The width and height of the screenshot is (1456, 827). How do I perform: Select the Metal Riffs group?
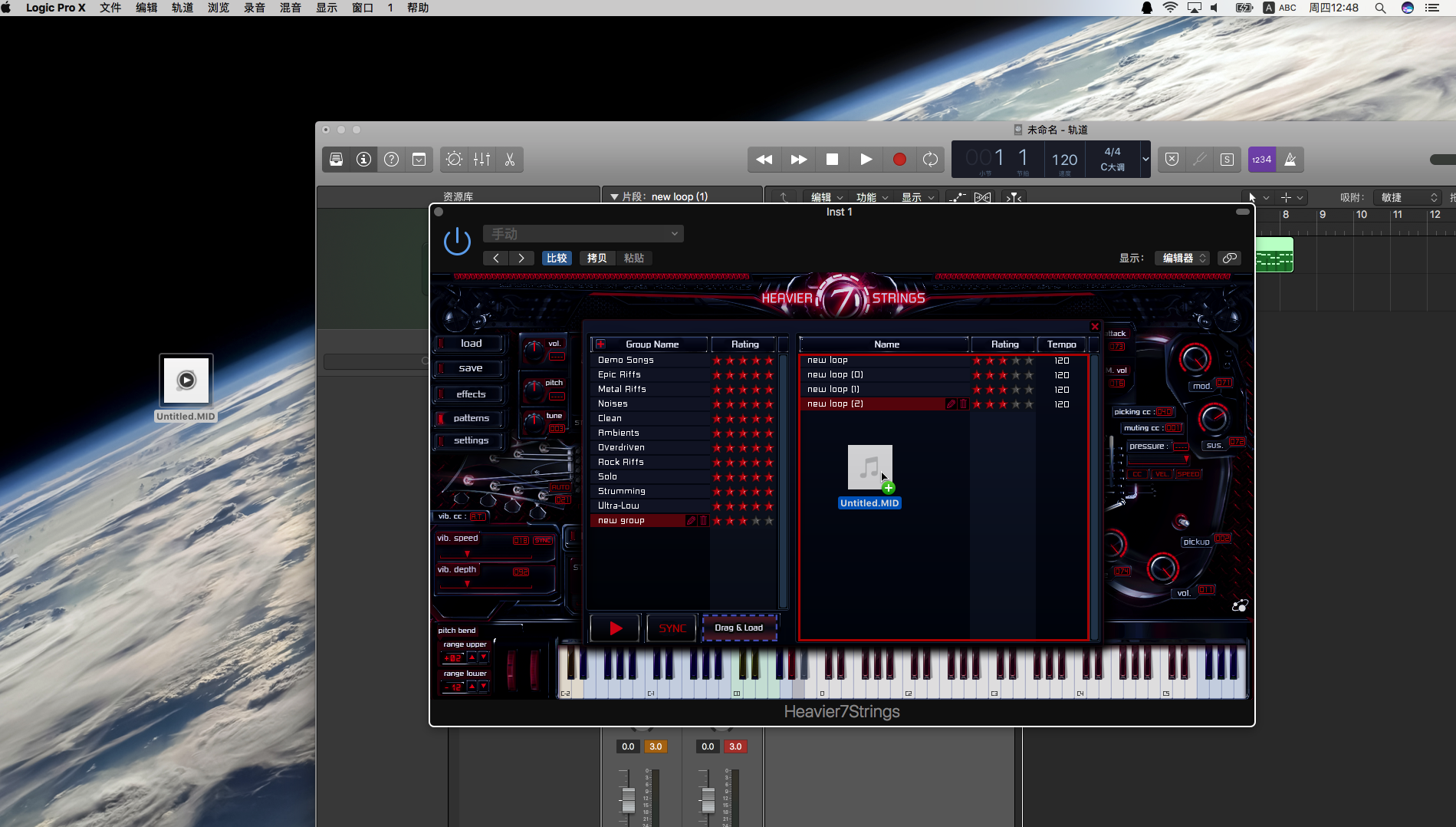coord(649,390)
